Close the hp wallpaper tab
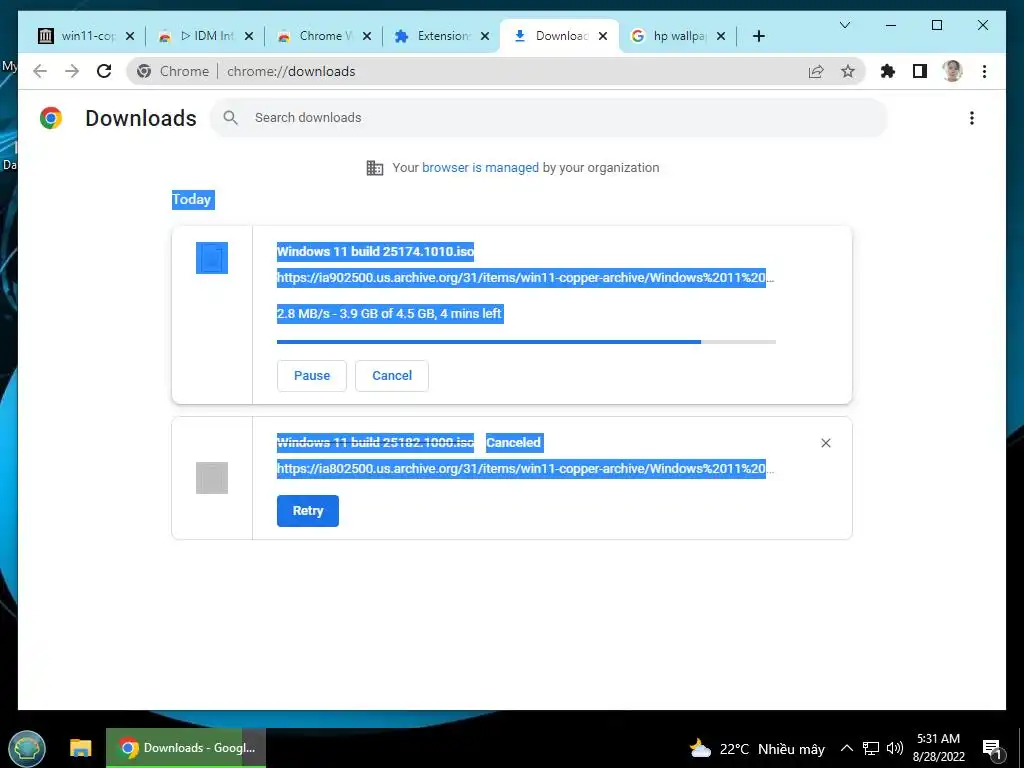Screen dimensions: 1024x768 pos(721,37)
